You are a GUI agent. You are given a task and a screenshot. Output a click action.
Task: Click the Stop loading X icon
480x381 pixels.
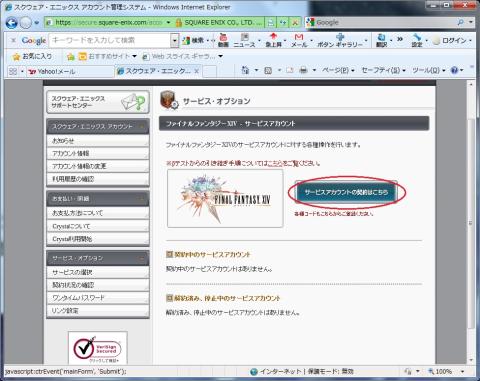(295, 23)
